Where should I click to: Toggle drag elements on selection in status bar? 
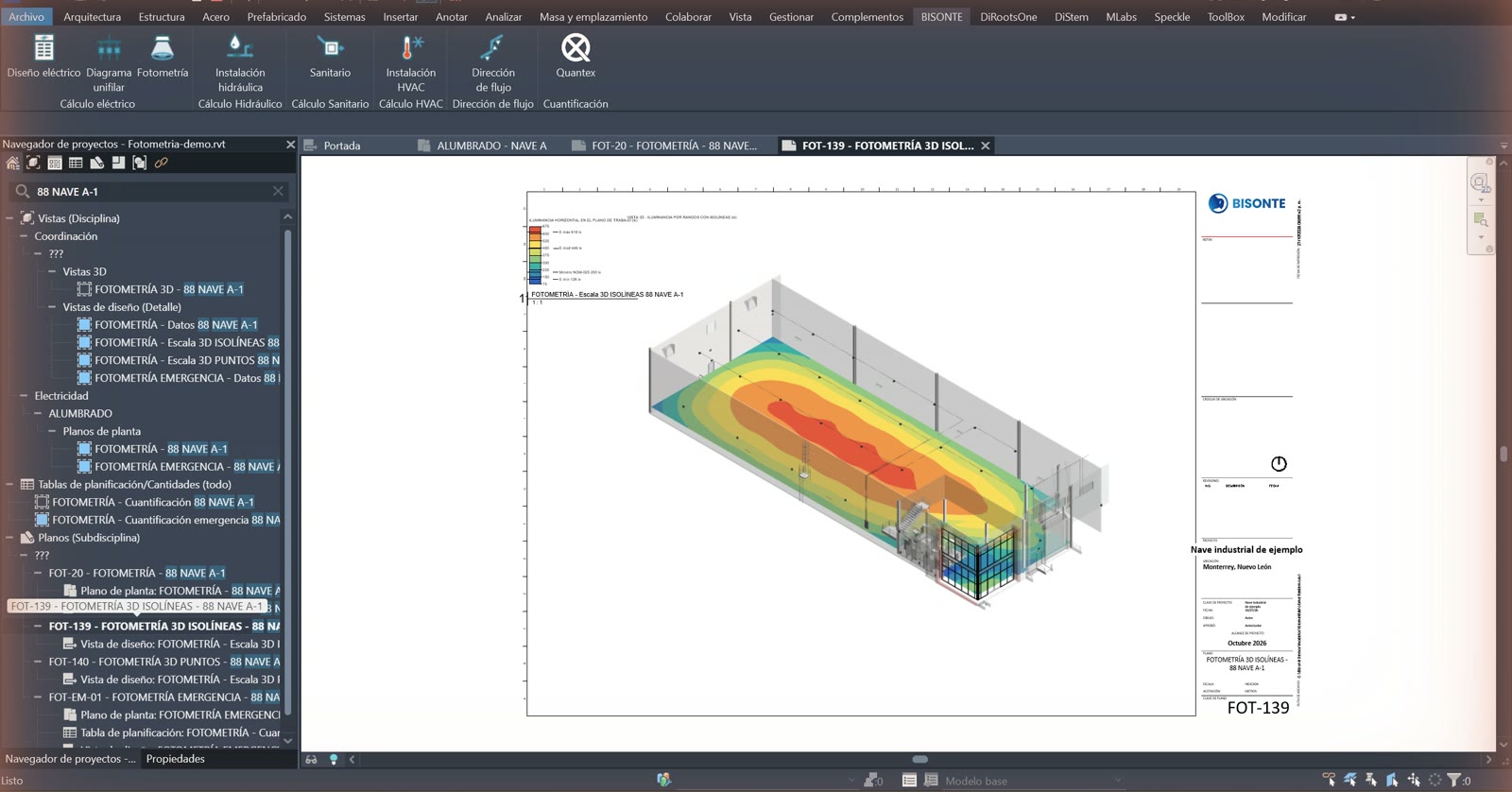click(x=1414, y=781)
